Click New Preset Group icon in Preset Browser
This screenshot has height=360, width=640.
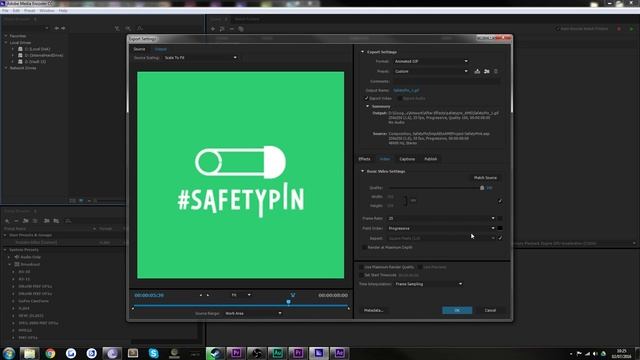pyautogui.click(x=26, y=221)
